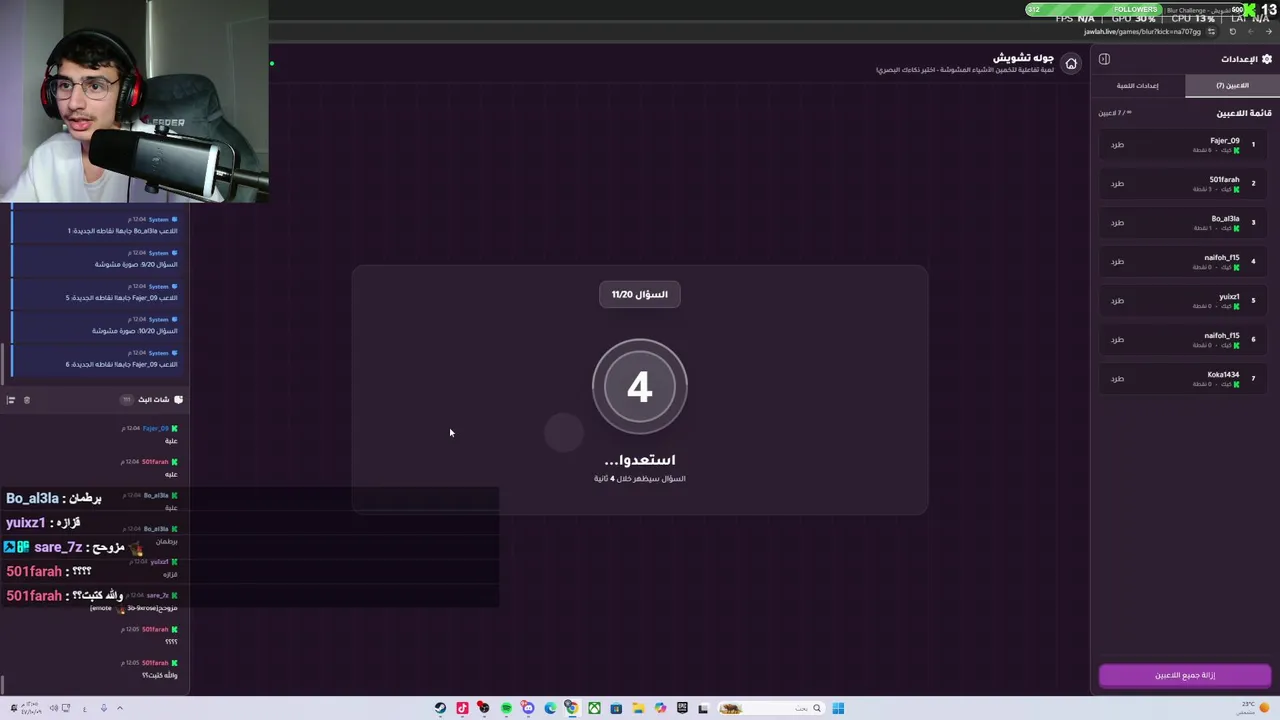Kick player Bo_al3la with the طرد button
Image resolution: width=1280 pixels, height=720 pixels.
point(1117,223)
